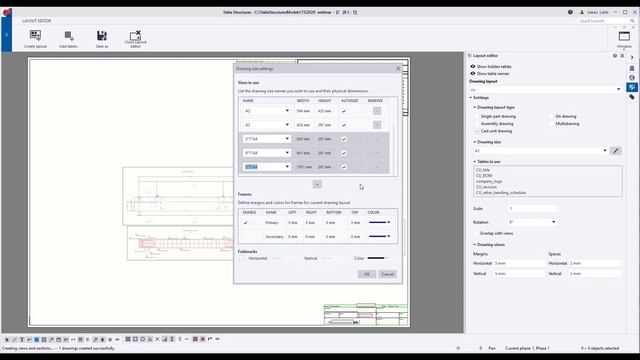640x360 pixels.
Task: Click Cancel in Drawing size settings
Action: (x=387, y=274)
